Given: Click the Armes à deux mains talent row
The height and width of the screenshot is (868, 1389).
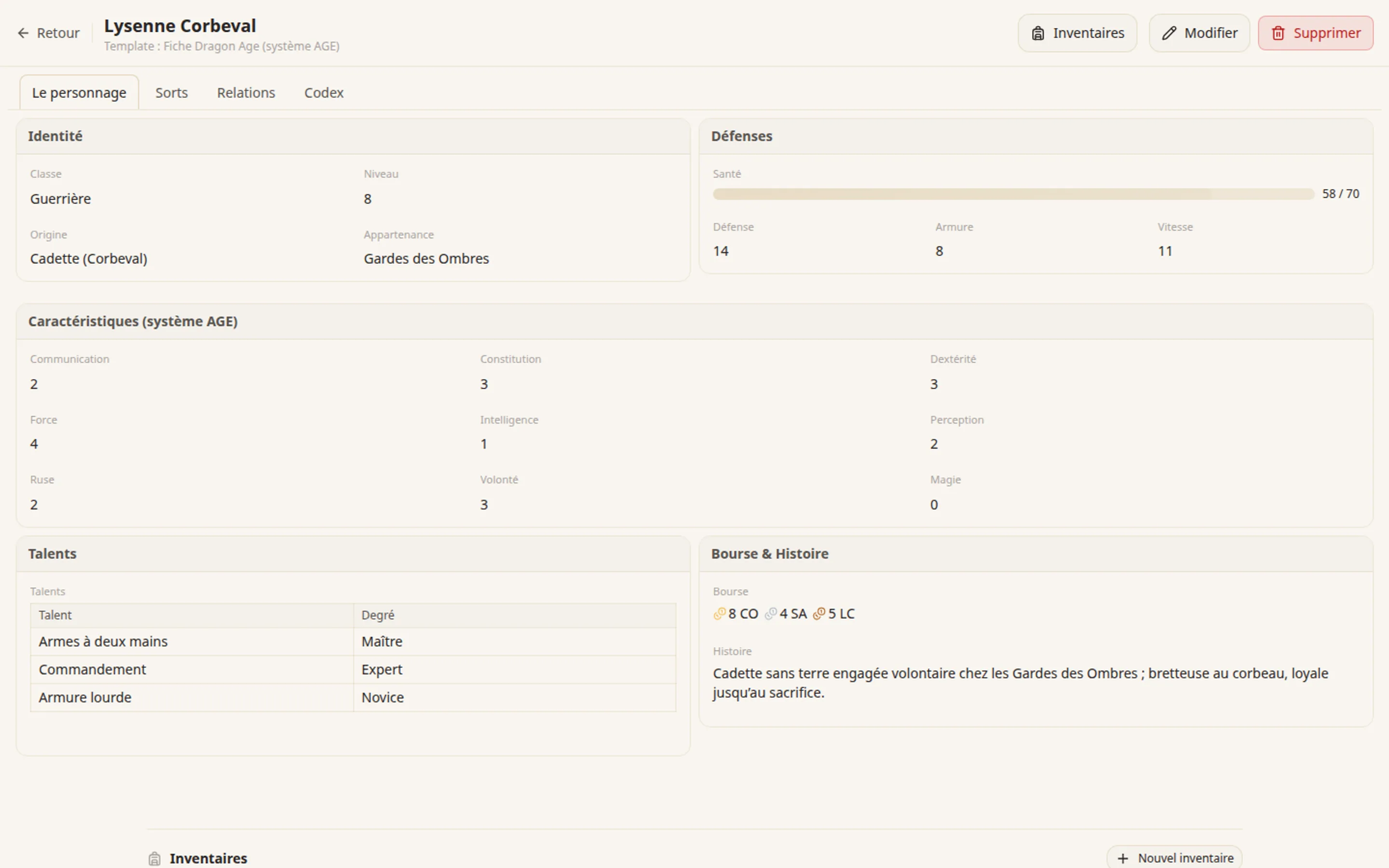Looking at the screenshot, I should pos(353,642).
